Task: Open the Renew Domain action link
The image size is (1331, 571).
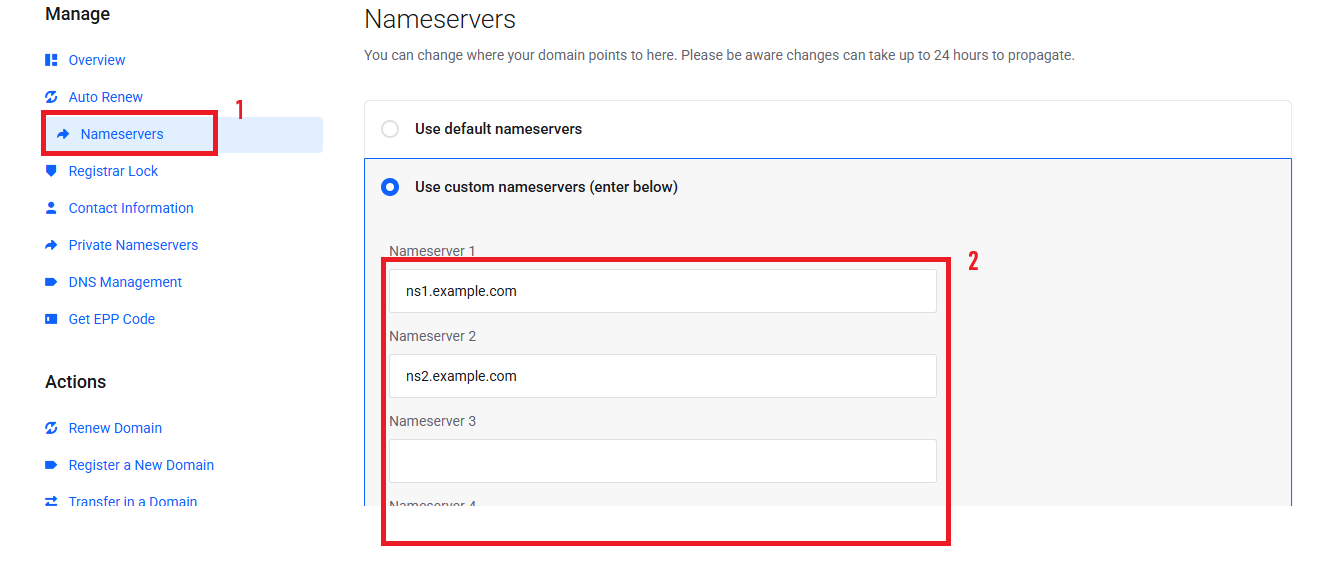Action: [x=115, y=428]
